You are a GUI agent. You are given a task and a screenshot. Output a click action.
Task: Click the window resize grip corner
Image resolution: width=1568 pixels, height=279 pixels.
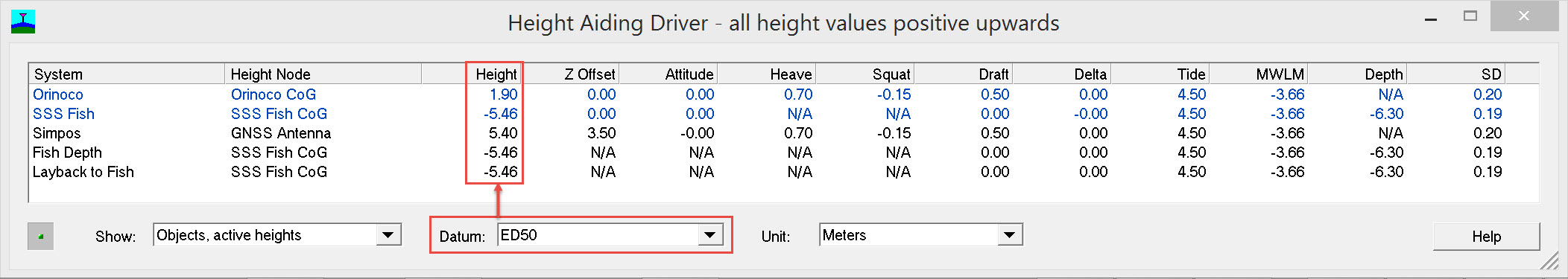(x=1549, y=260)
